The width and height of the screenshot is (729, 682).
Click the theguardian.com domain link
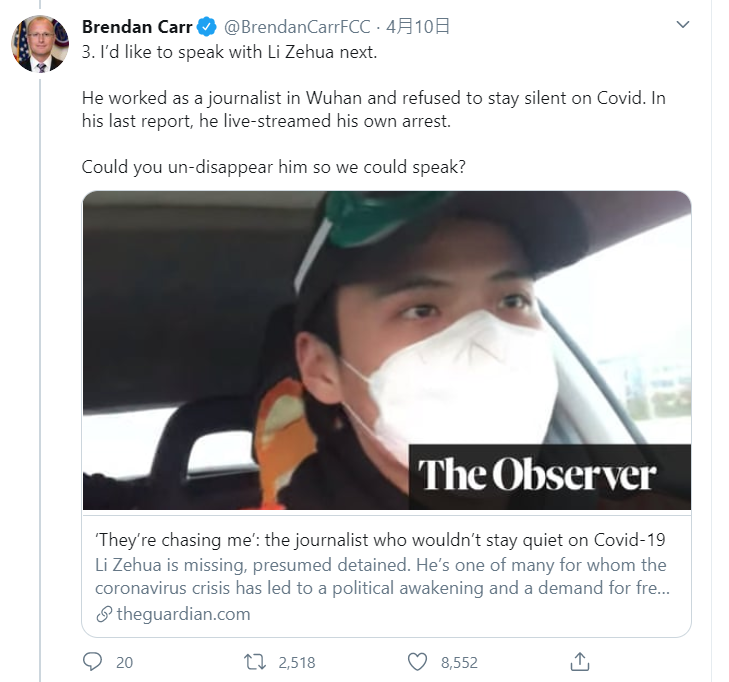point(183,614)
